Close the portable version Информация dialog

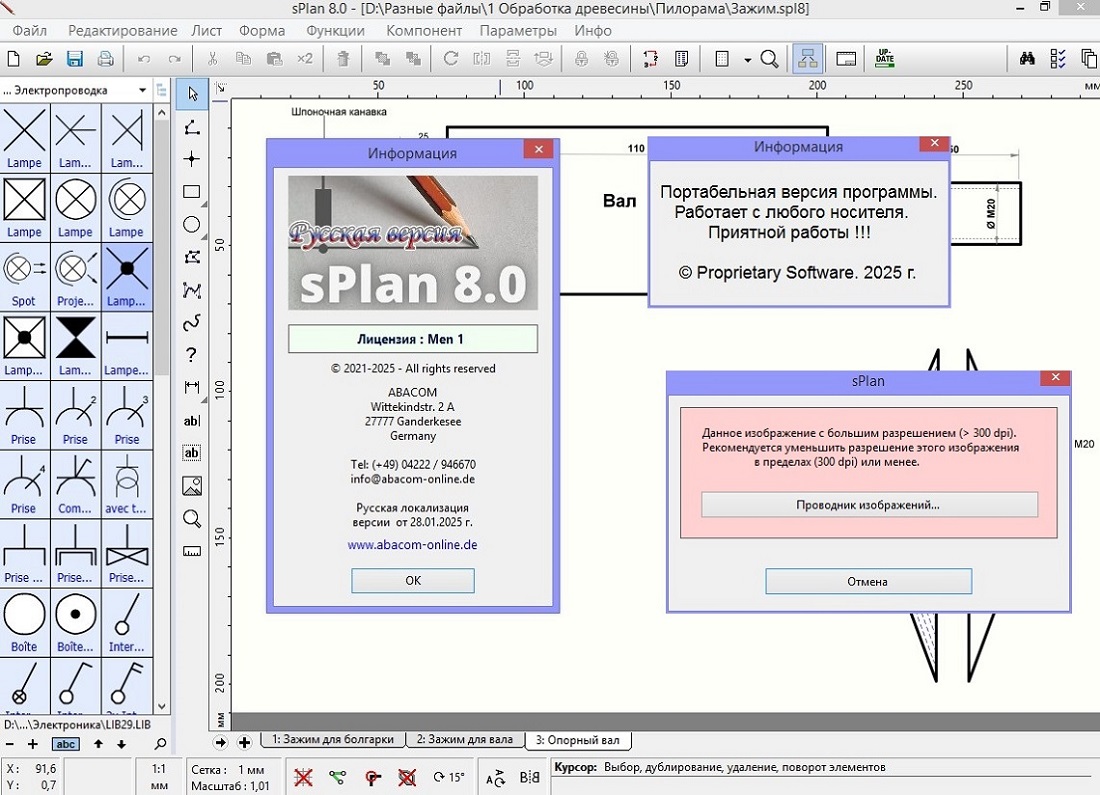934,144
